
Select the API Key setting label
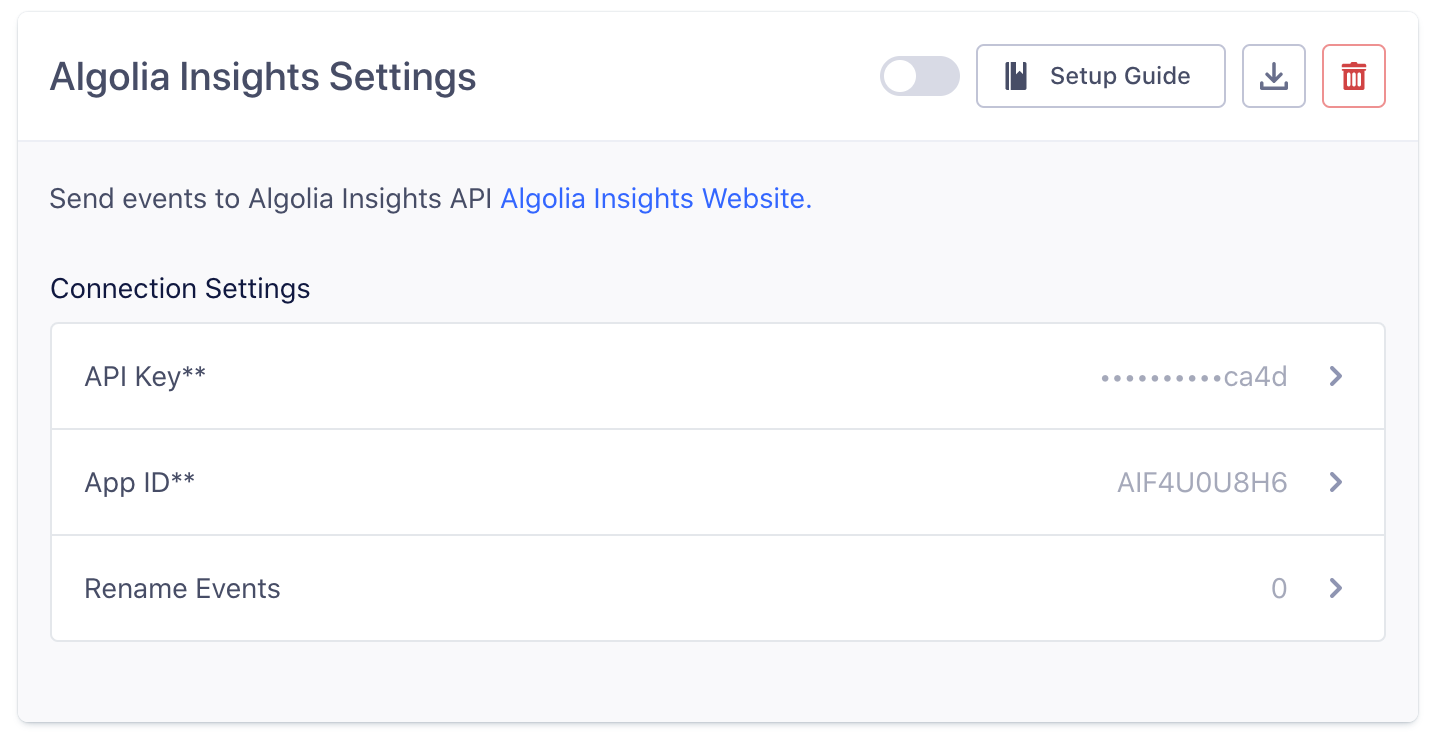(145, 377)
